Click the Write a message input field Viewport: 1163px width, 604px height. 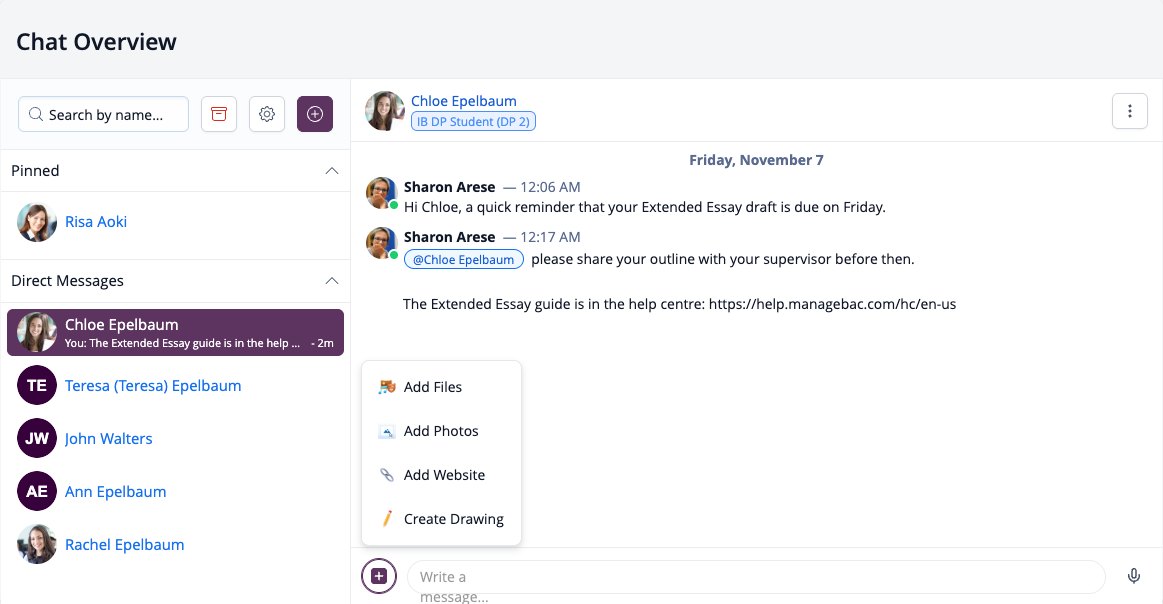[x=756, y=577]
